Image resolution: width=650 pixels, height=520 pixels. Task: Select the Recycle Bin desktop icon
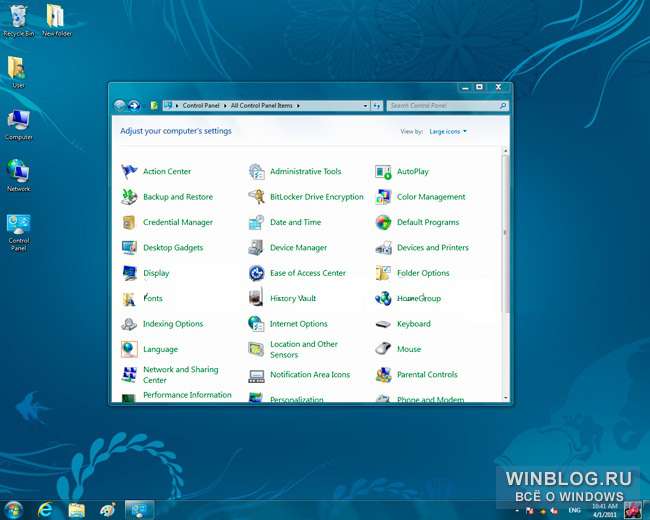point(19,21)
